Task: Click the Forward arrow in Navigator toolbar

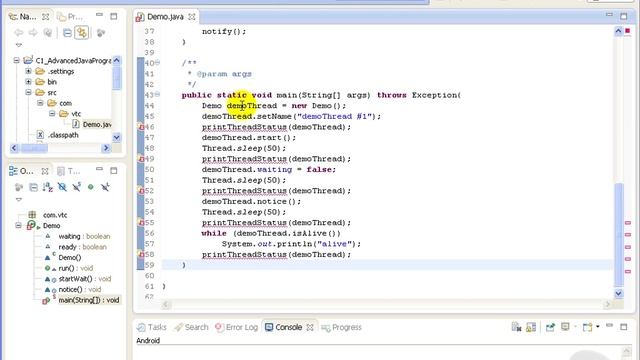Action: click(x=33, y=33)
